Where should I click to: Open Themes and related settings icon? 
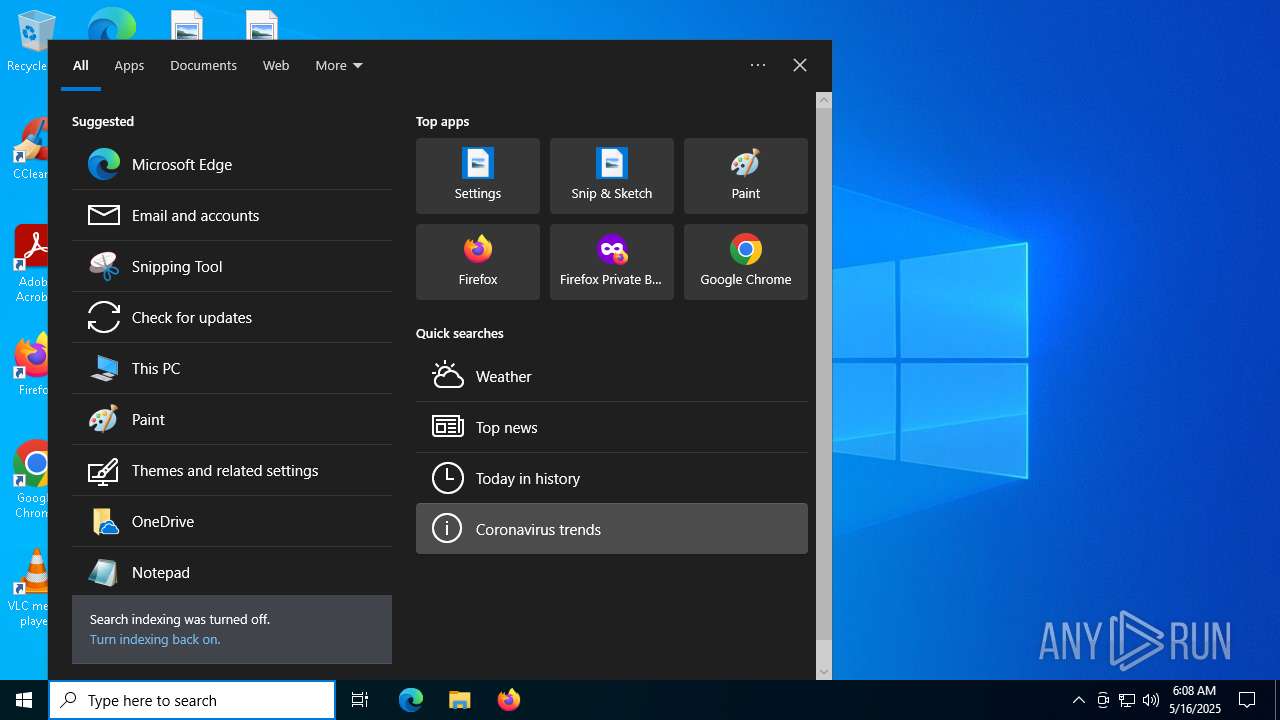tap(104, 470)
